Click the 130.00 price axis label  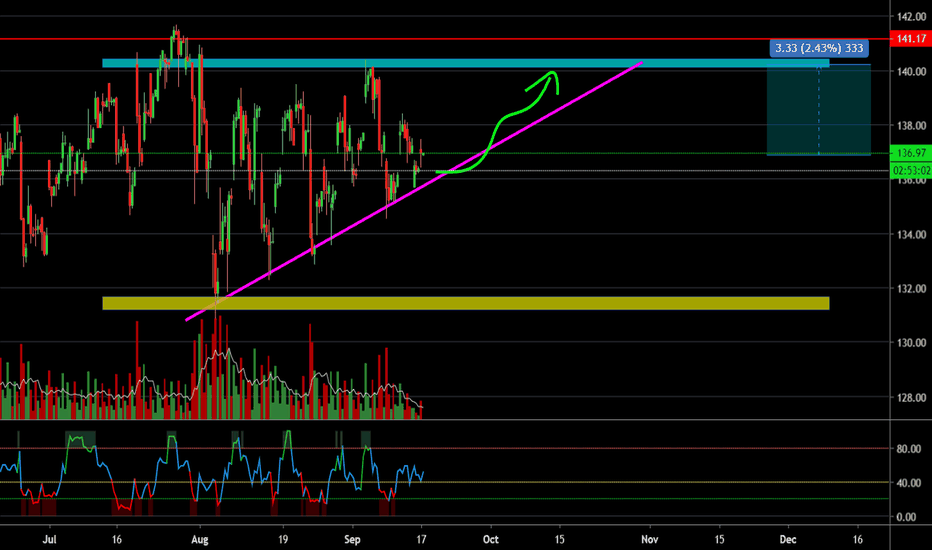[x=911, y=342]
